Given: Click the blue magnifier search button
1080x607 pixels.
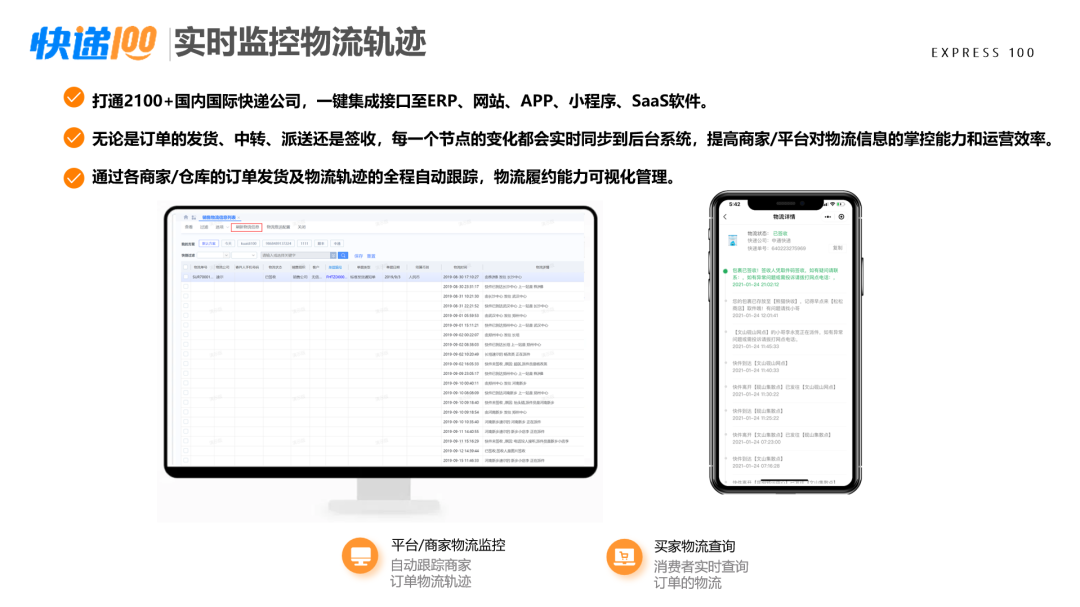Looking at the screenshot, I should click(x=343, y=256).
